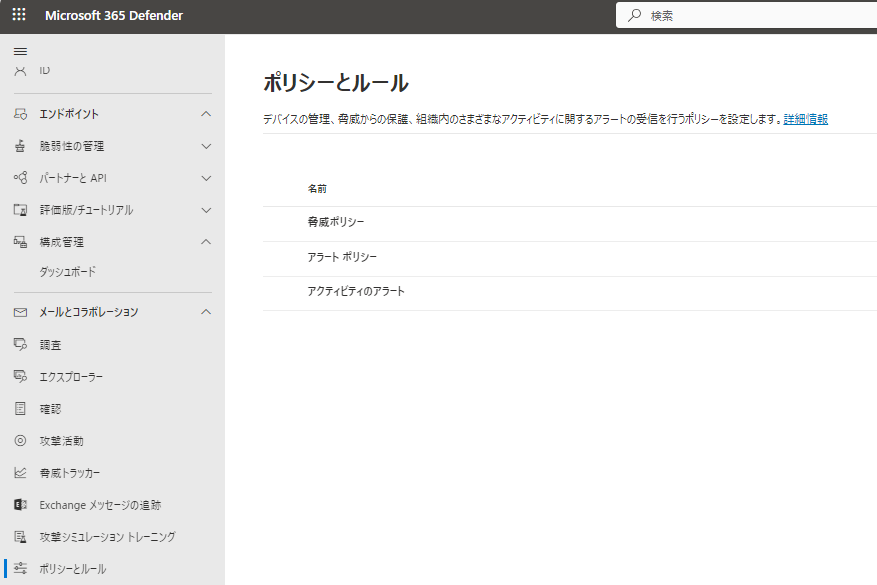Expand the 脆弱性の管理 chevron
Screen dimensions: 877x585
pos(206,147)
